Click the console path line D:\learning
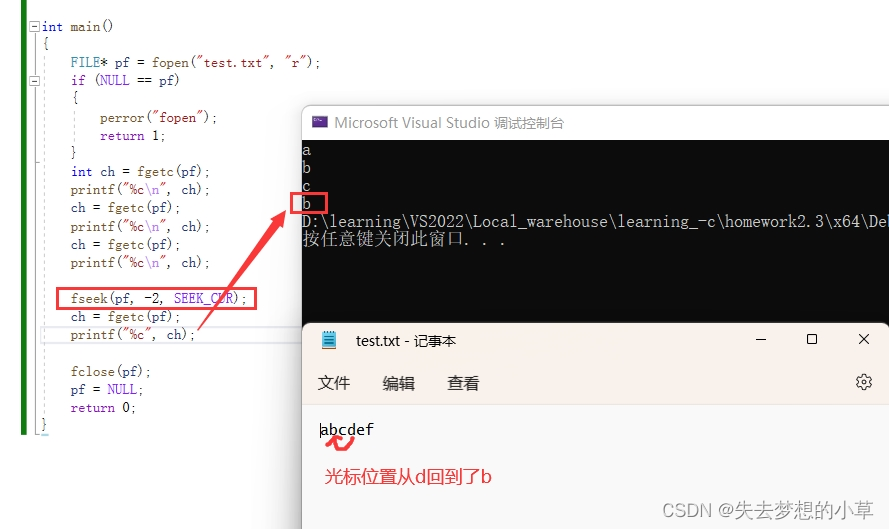 (x=595, y=221)
